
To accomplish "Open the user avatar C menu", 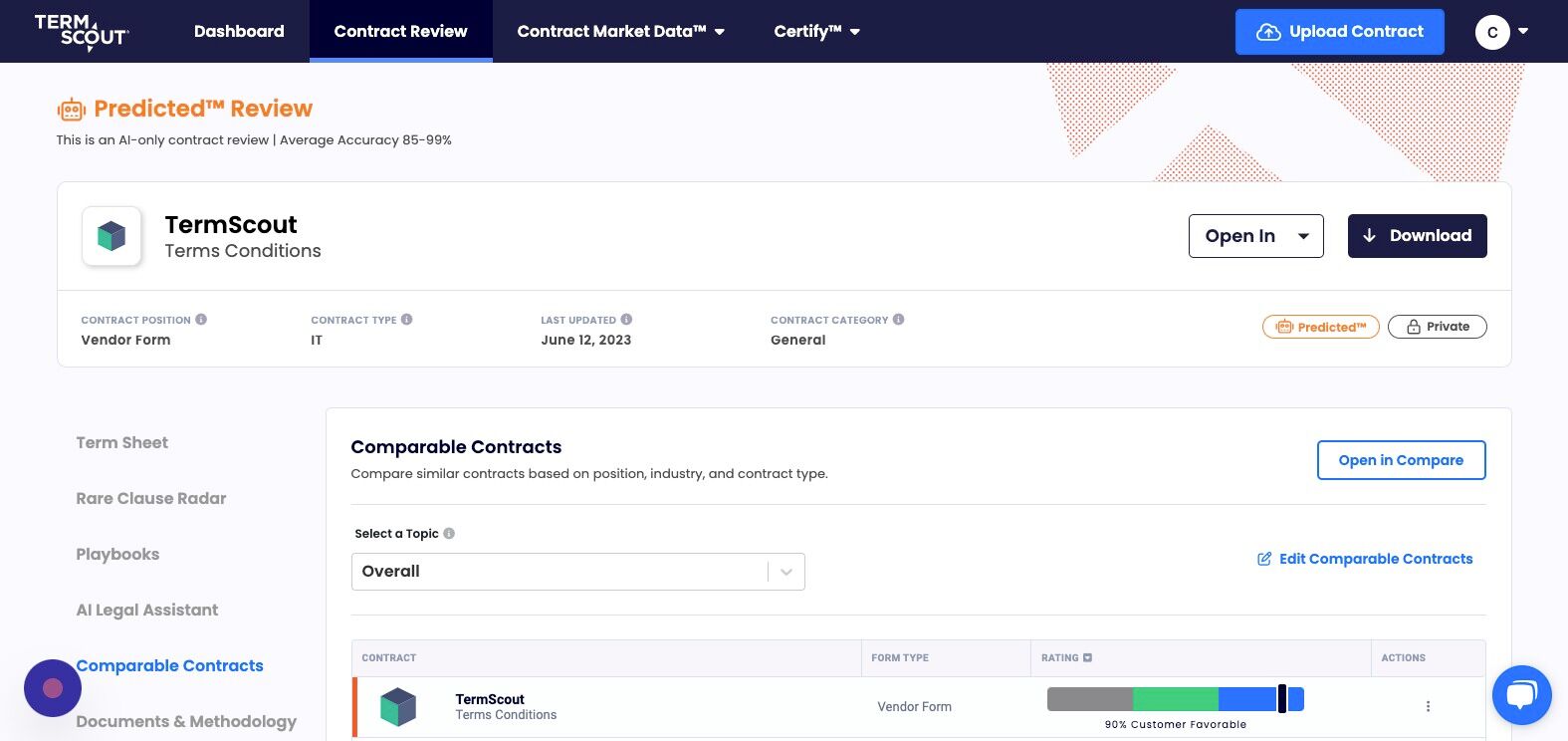I will tap(1491, 32).
